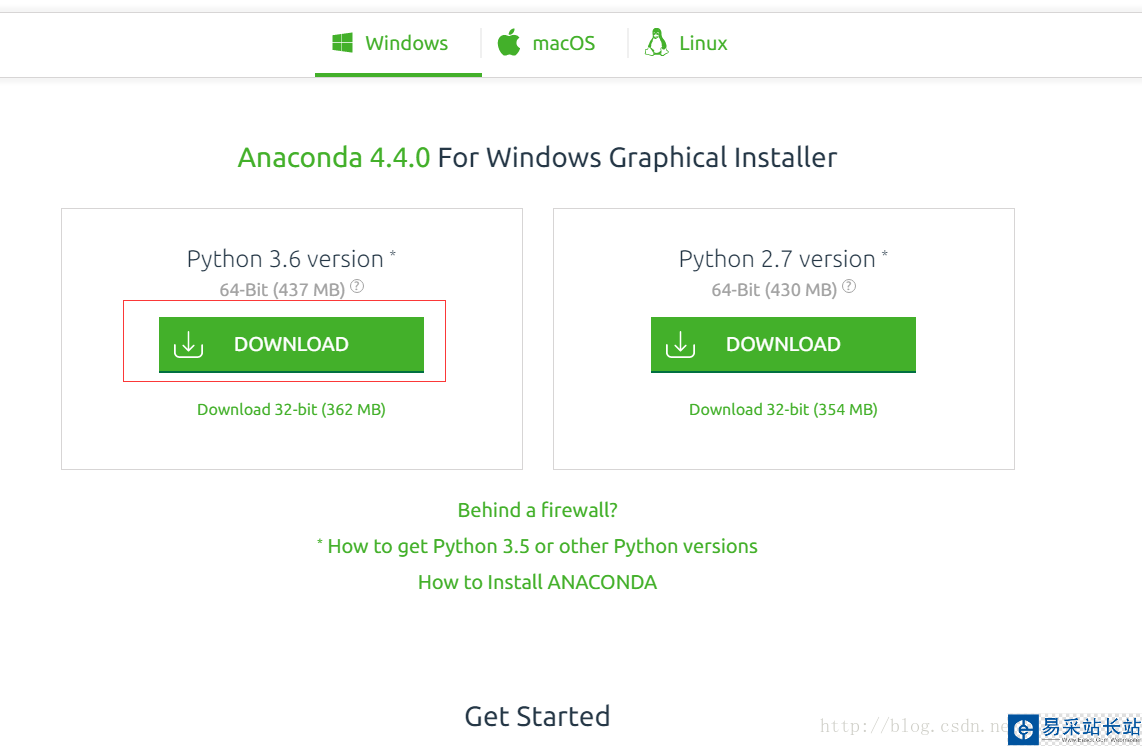
Task: Download 32-bit (362 MB) Python 3.6 installer
Action: pyautogui.click(x=291, y=409)
